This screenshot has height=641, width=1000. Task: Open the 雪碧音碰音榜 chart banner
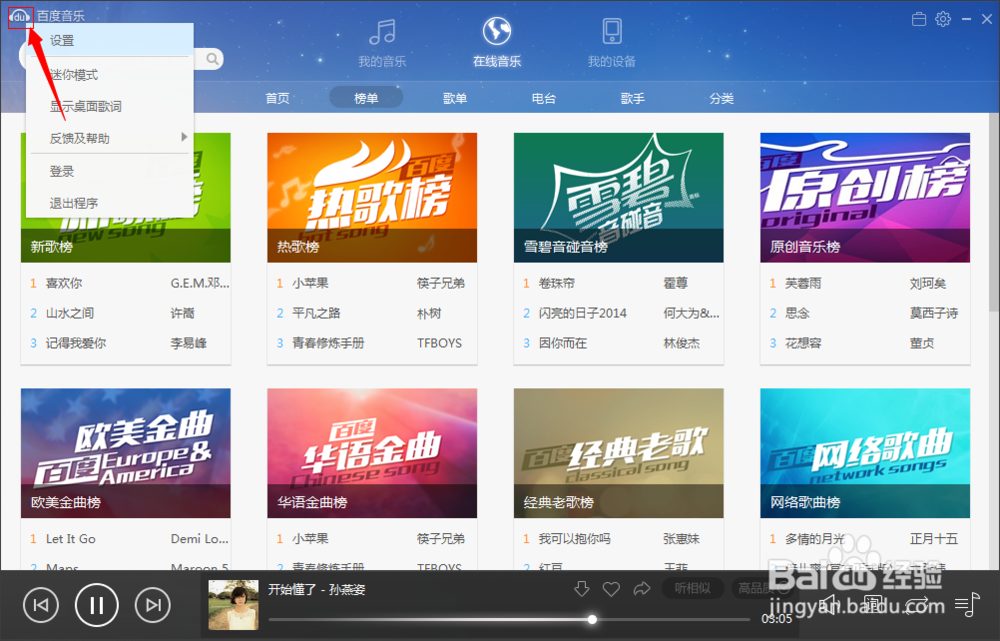tap(619, 198)
